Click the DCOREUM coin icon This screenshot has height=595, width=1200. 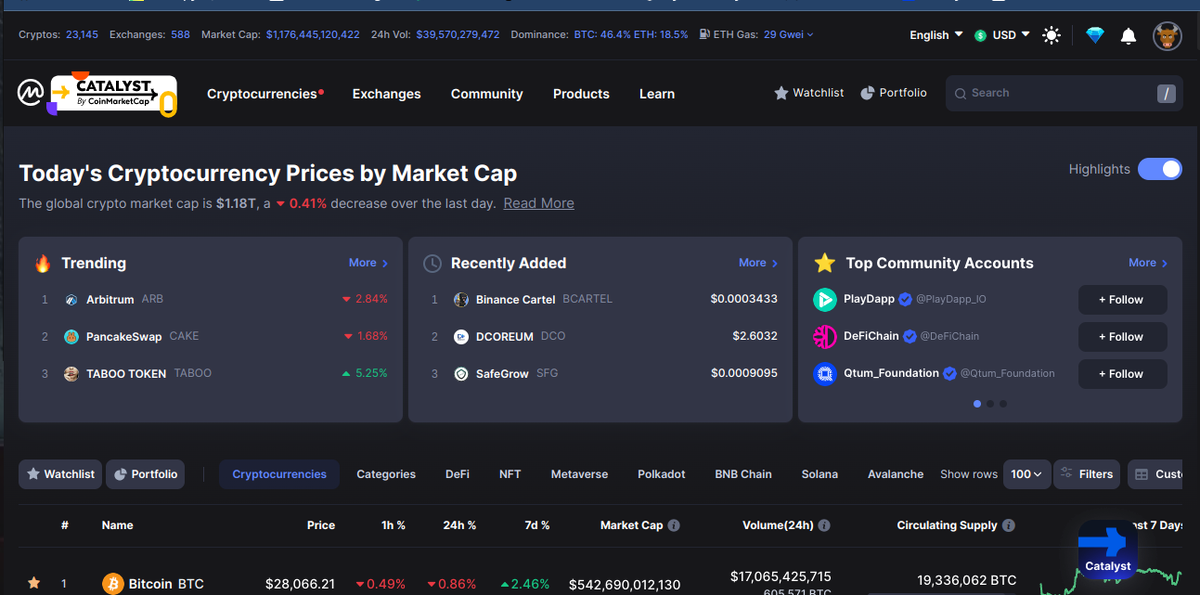pyautogui.click(x=461, y=336)
